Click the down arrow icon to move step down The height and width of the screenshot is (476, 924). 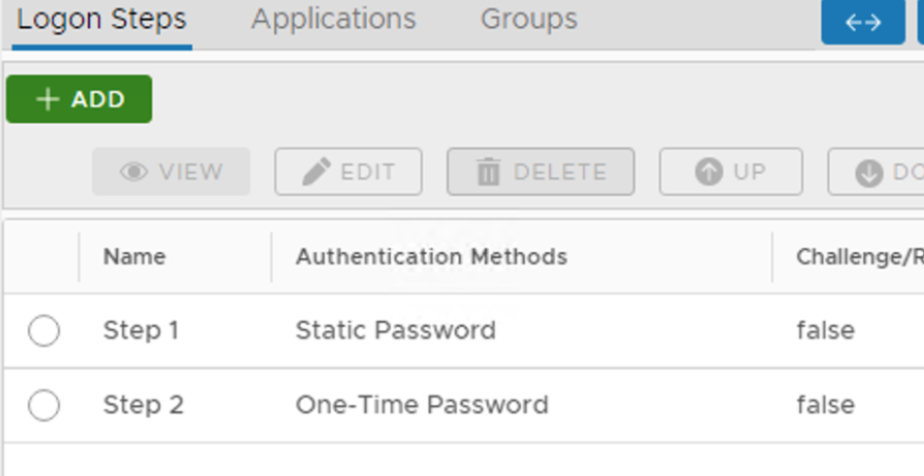click(x=869, y=173)
